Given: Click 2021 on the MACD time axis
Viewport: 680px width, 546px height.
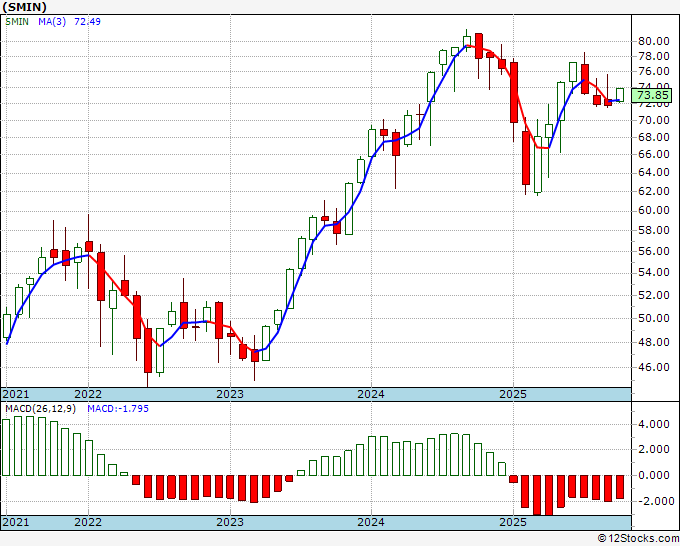Looking at the screenshot, I should [16, 522].
